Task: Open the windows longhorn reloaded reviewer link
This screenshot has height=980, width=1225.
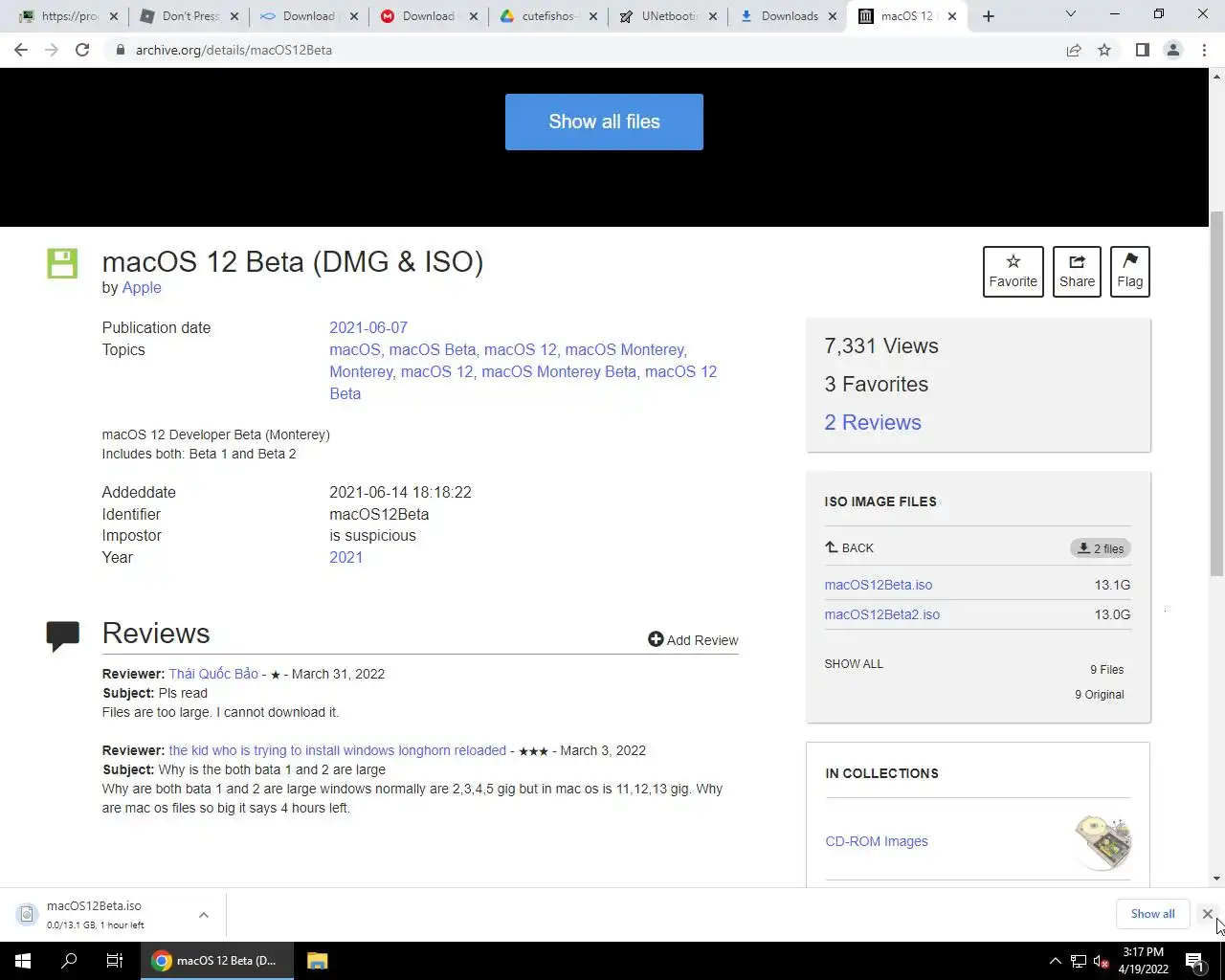Action: 338,750
